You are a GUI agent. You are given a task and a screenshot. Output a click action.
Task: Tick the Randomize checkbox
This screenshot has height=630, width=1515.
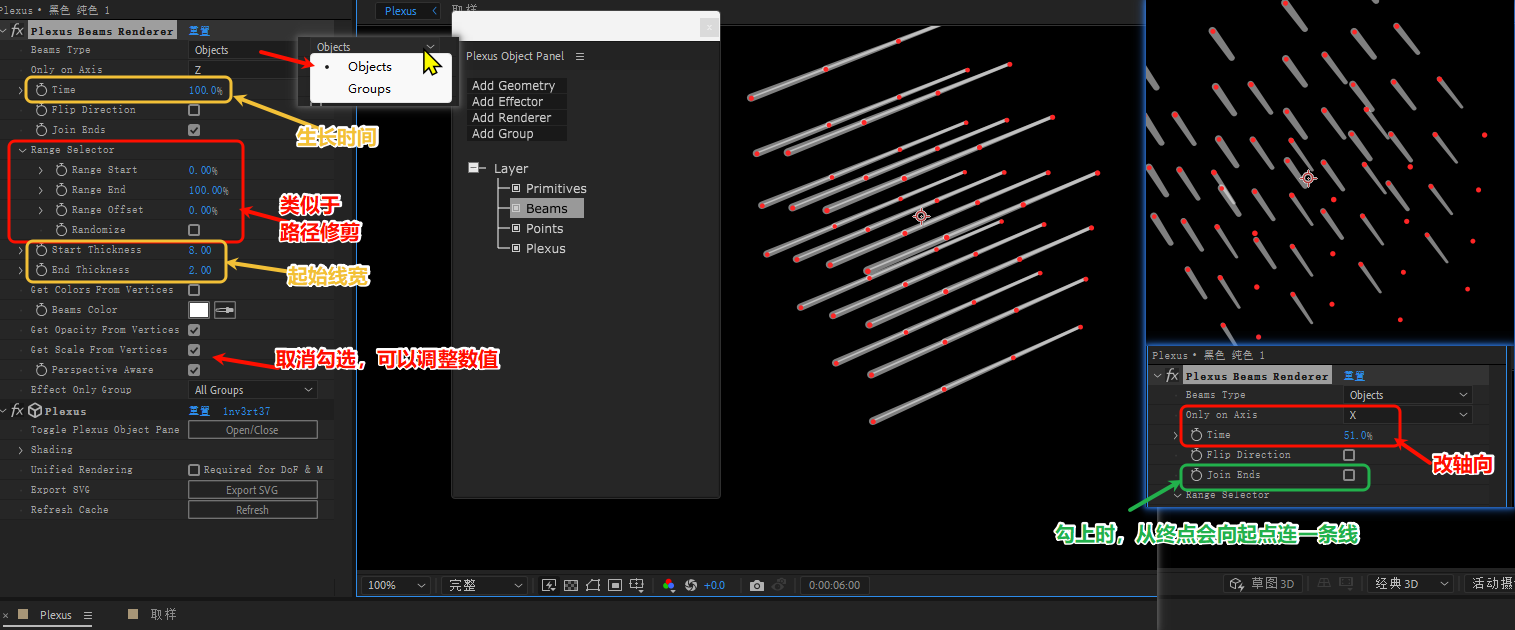tap(194, 230)
